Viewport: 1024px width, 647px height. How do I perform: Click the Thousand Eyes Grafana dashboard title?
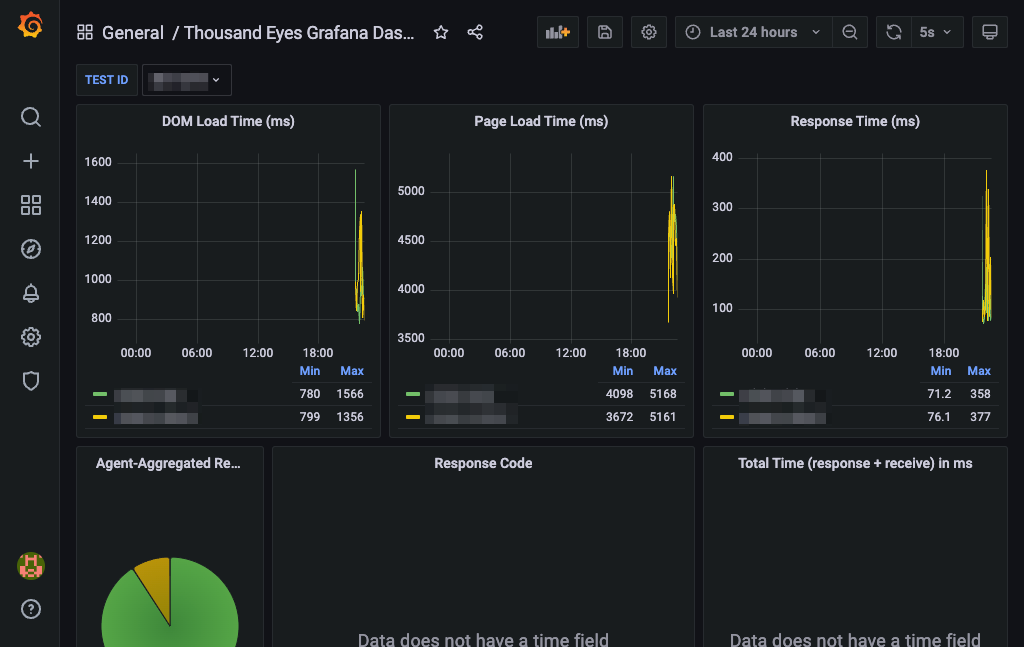[x=299, y=33]
